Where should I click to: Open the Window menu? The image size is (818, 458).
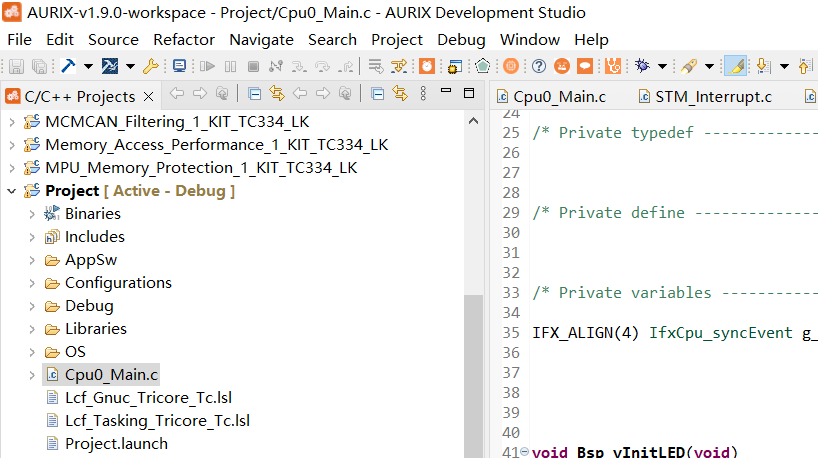point(530,40)
